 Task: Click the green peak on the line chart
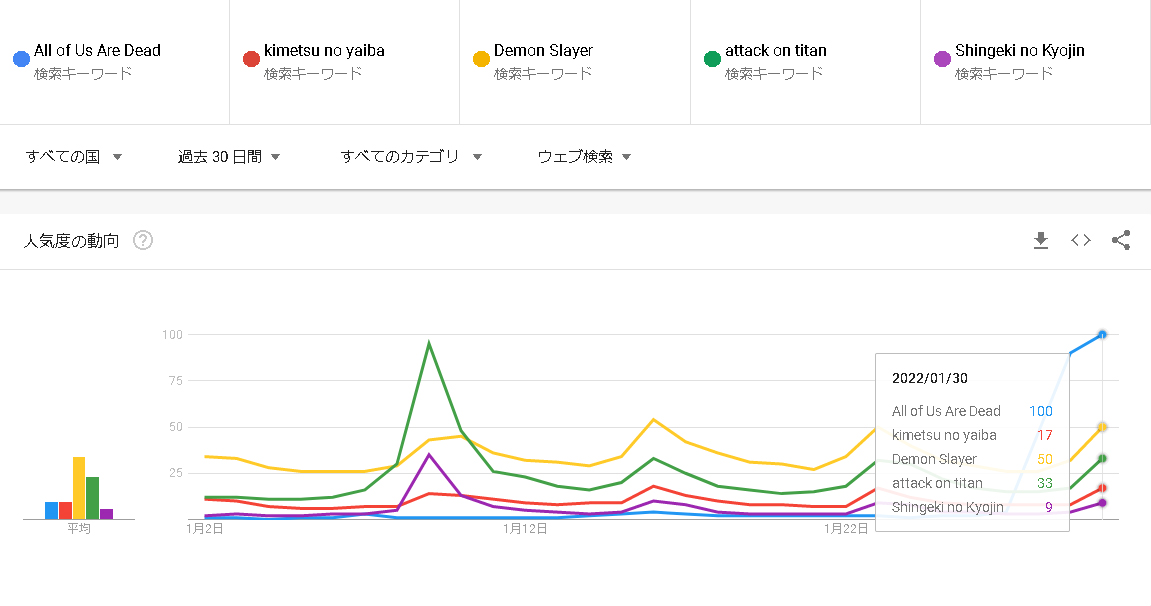pos(429,344)
